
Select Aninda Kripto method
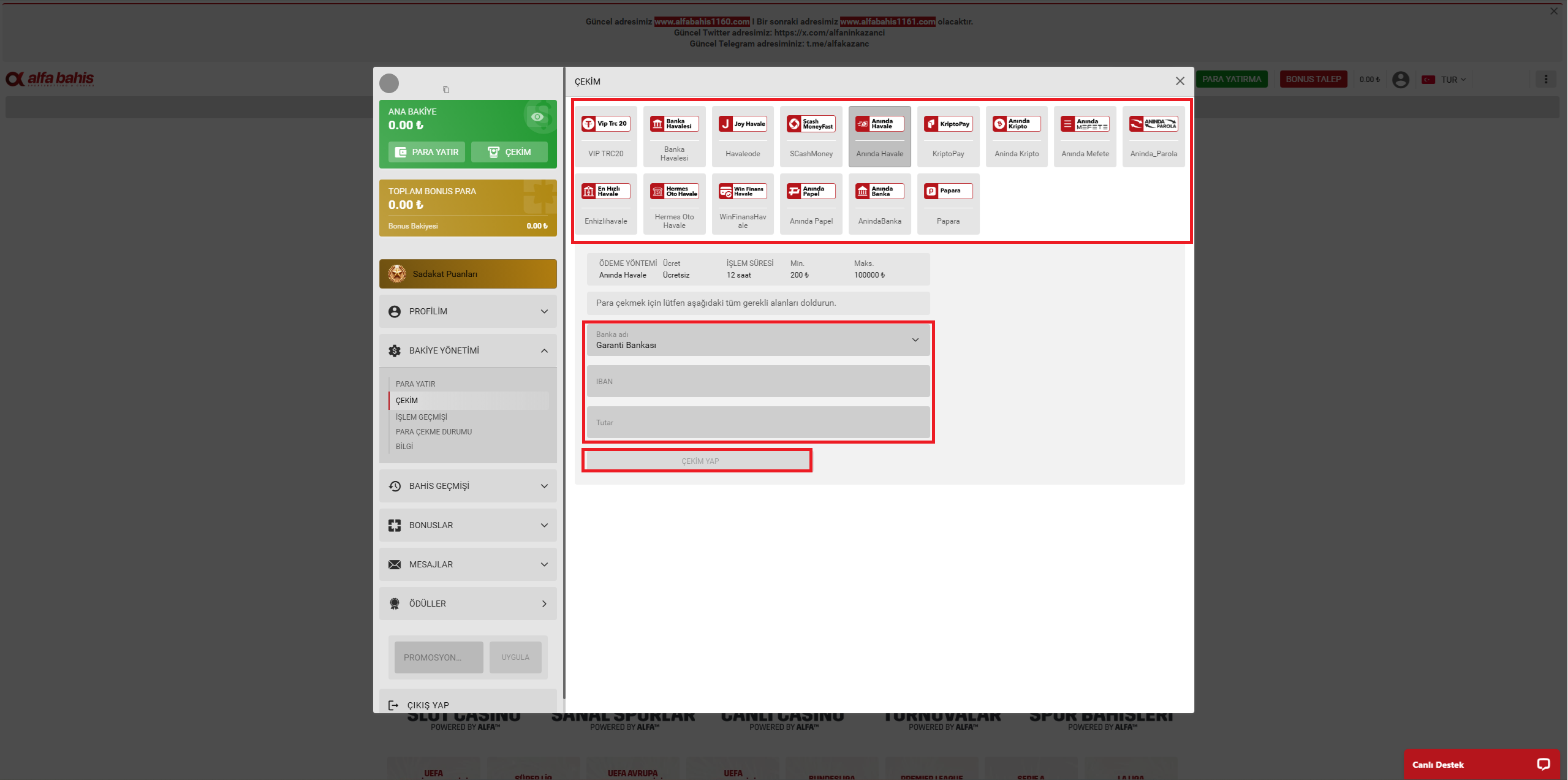coord(1017,136)
